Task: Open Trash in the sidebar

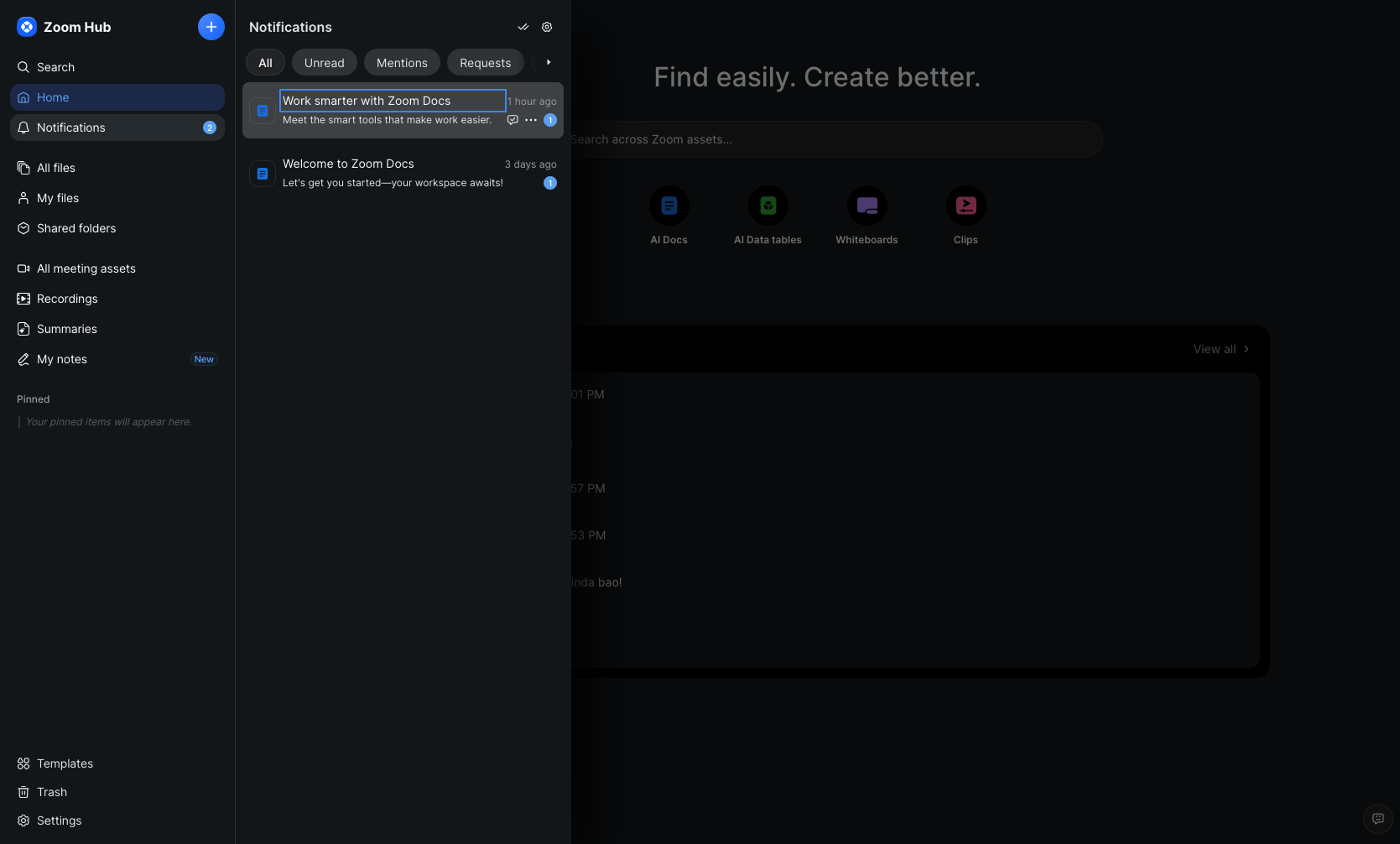Action: (x=117, y=792)
